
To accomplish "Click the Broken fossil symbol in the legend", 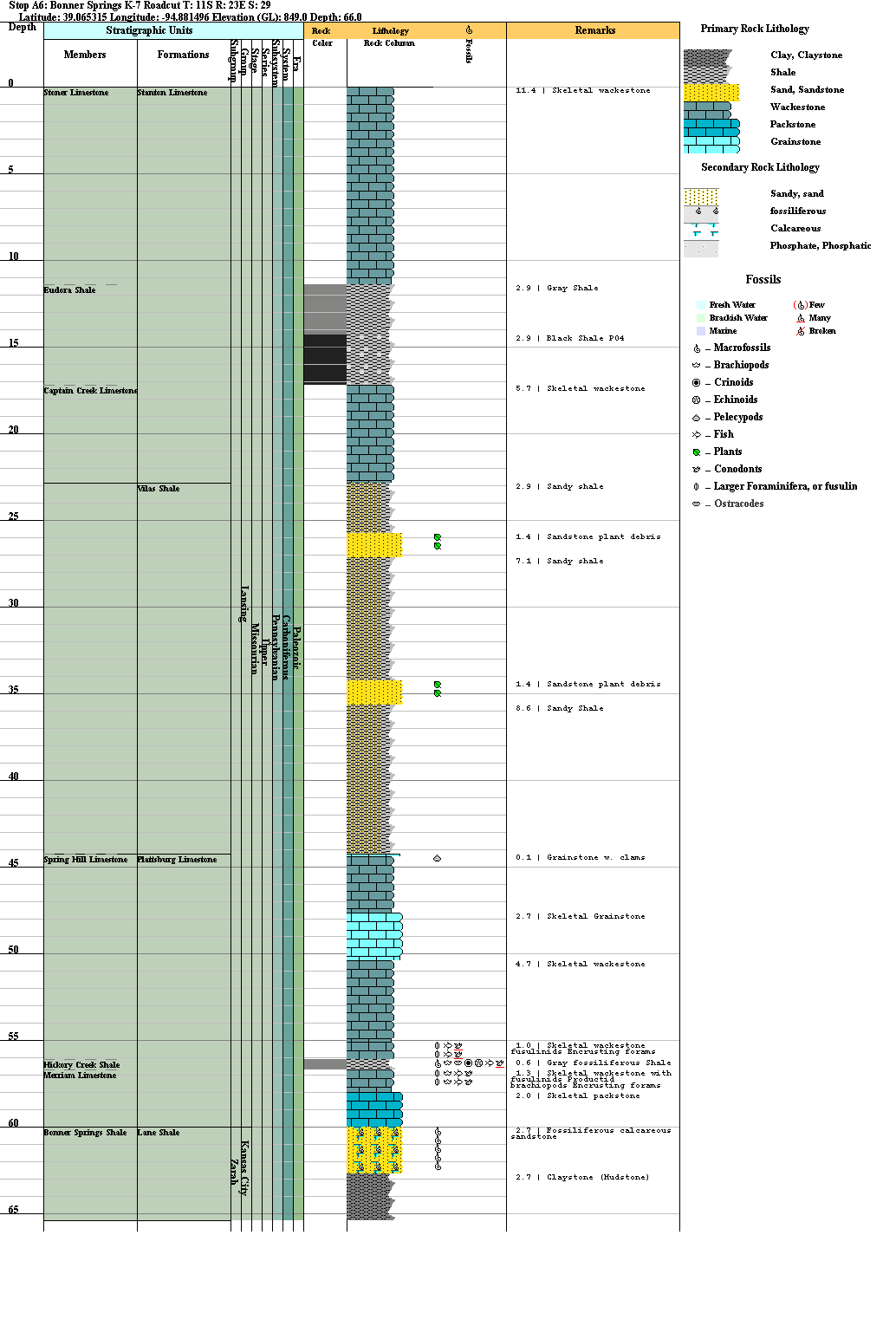I will pyautogui.click(x=801, y=331).
